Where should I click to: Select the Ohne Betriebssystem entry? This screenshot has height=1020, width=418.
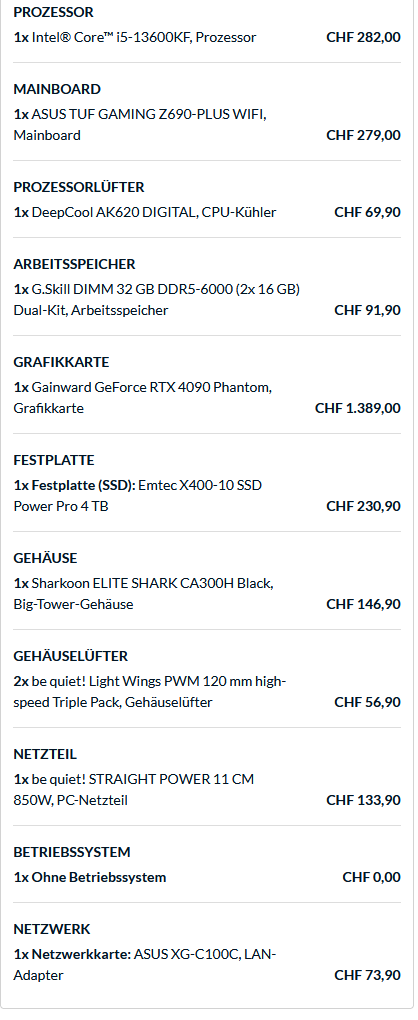[x=90, y=877]
